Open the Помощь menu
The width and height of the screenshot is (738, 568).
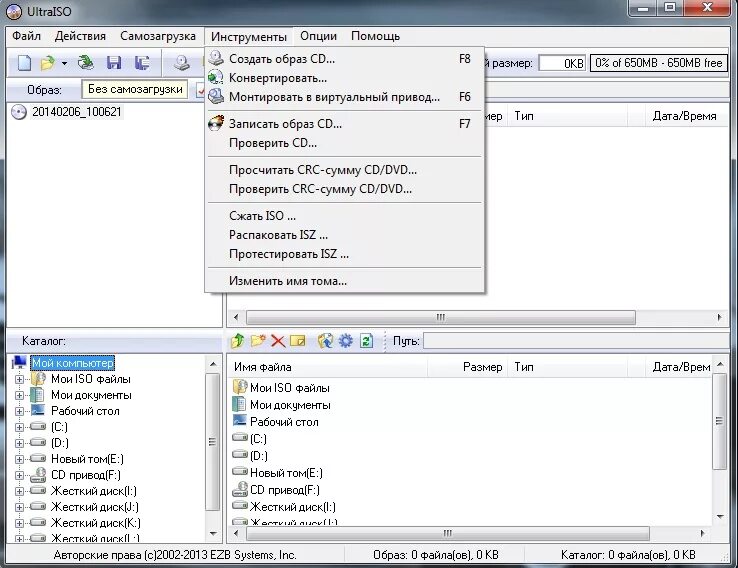(375, 36)
